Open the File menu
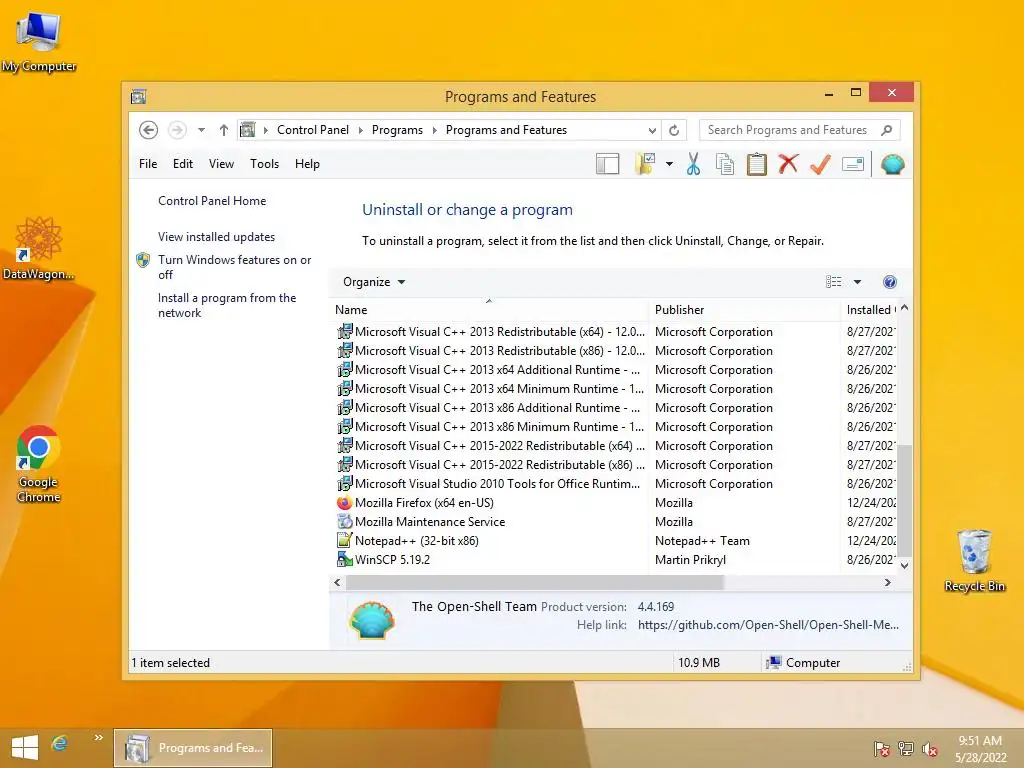This screenshot has height=768, width=1024. 148,164
